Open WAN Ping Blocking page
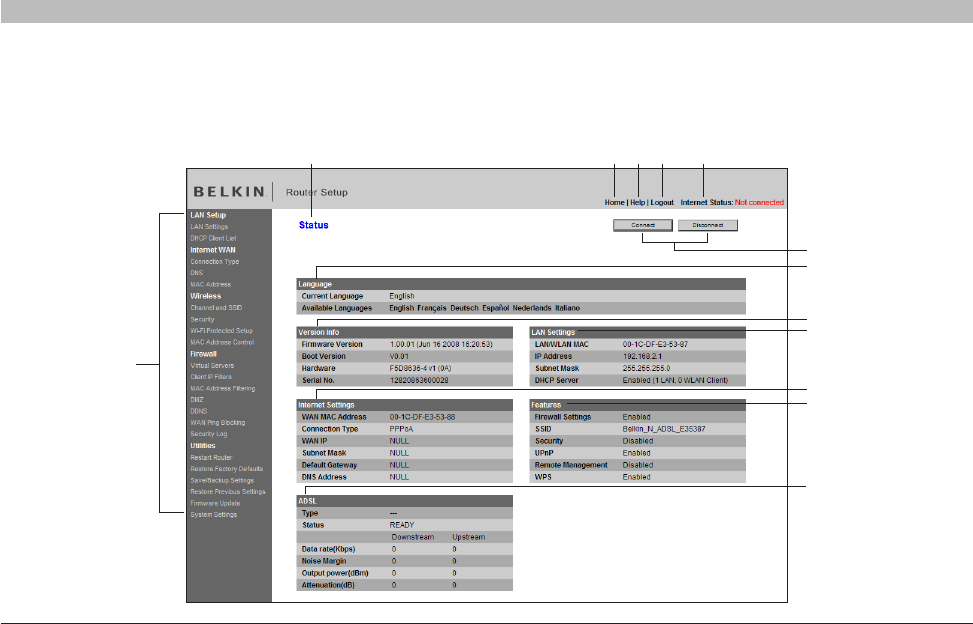 (217, 423)
